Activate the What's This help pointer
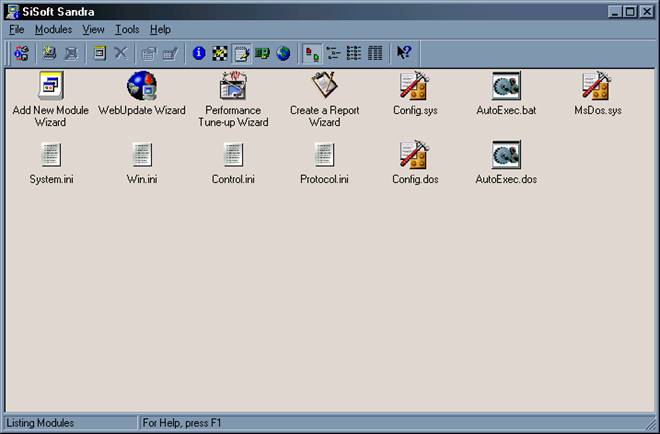This screenshot has width=660, height=434. point(404,53)
